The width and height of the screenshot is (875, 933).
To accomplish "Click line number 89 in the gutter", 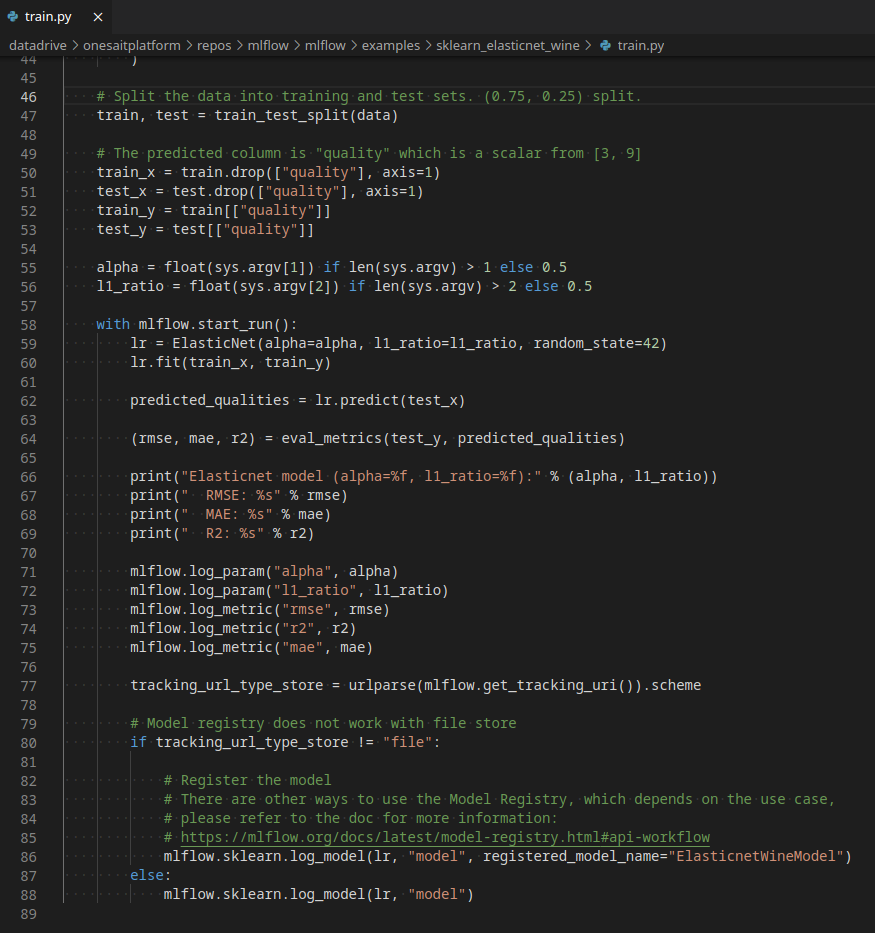I will tap(29, 914).
